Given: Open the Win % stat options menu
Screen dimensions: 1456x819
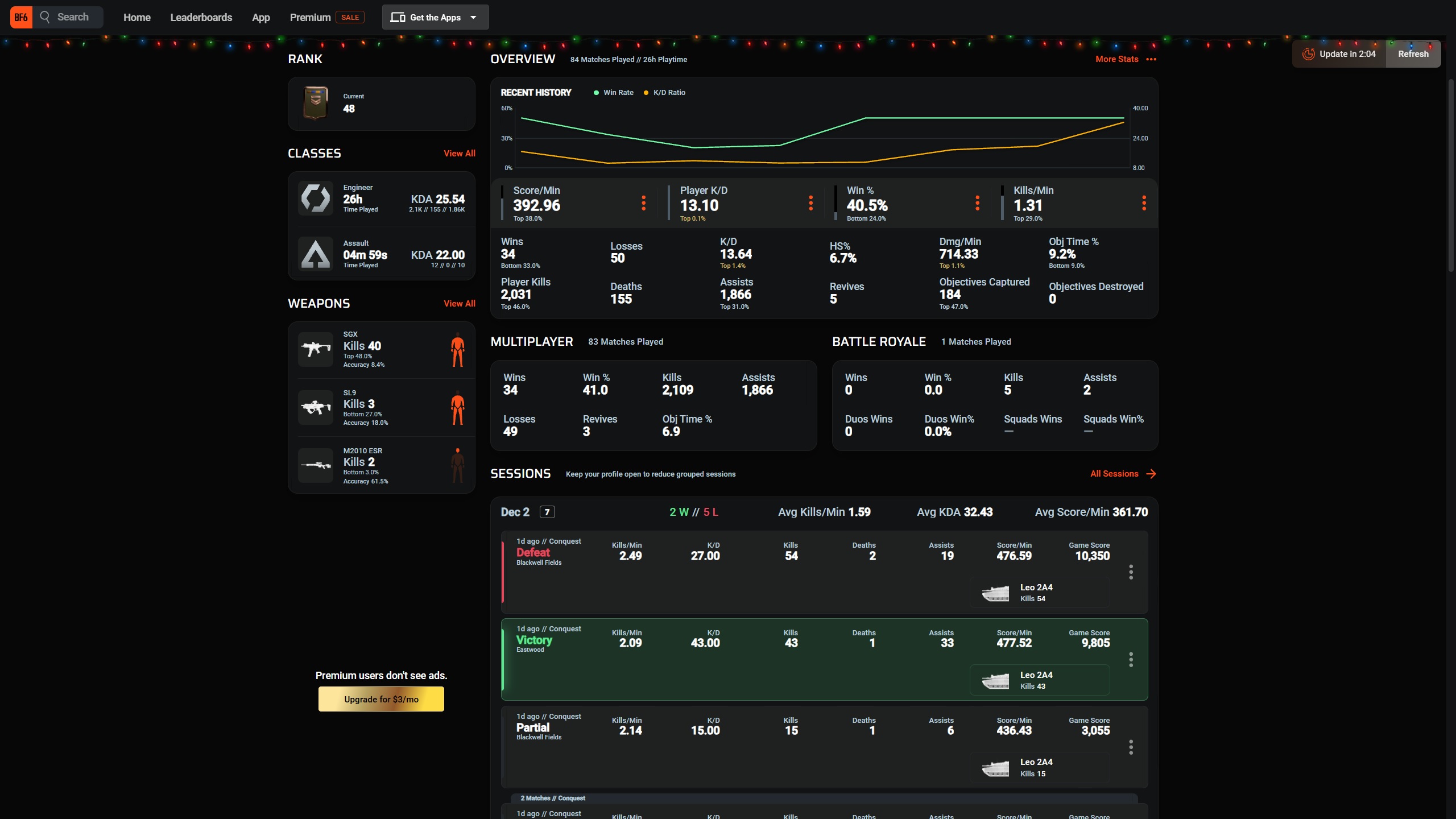Looking at the screenshot, I should [977, 203].
